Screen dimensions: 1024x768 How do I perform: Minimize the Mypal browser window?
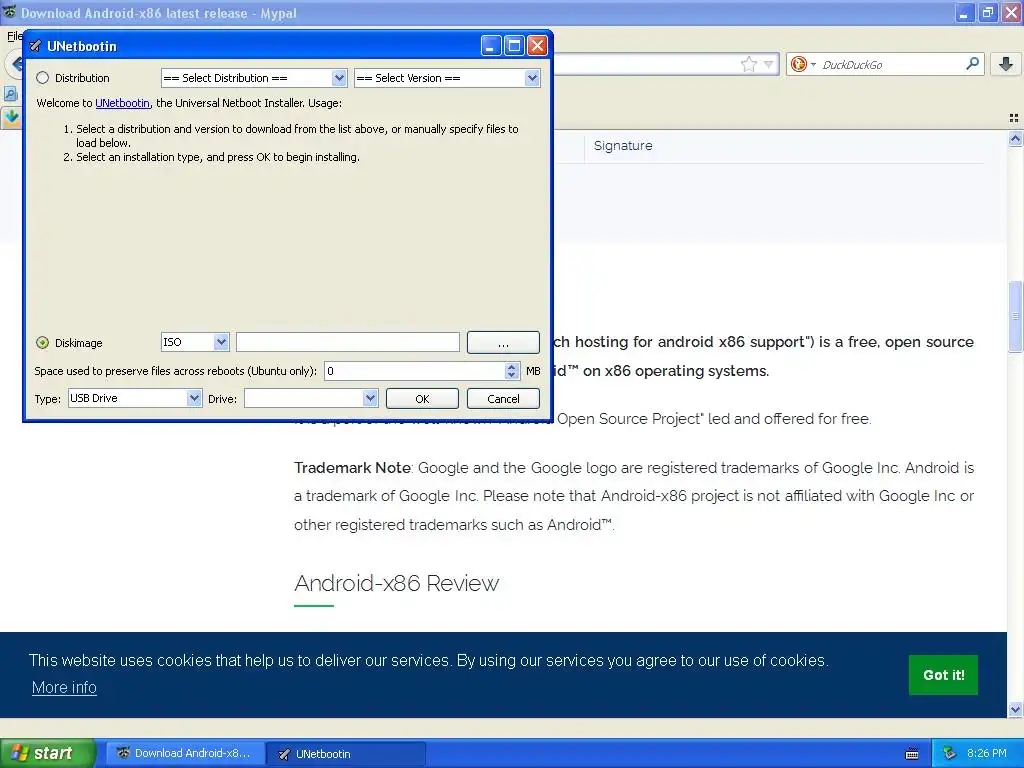(965, 12)
